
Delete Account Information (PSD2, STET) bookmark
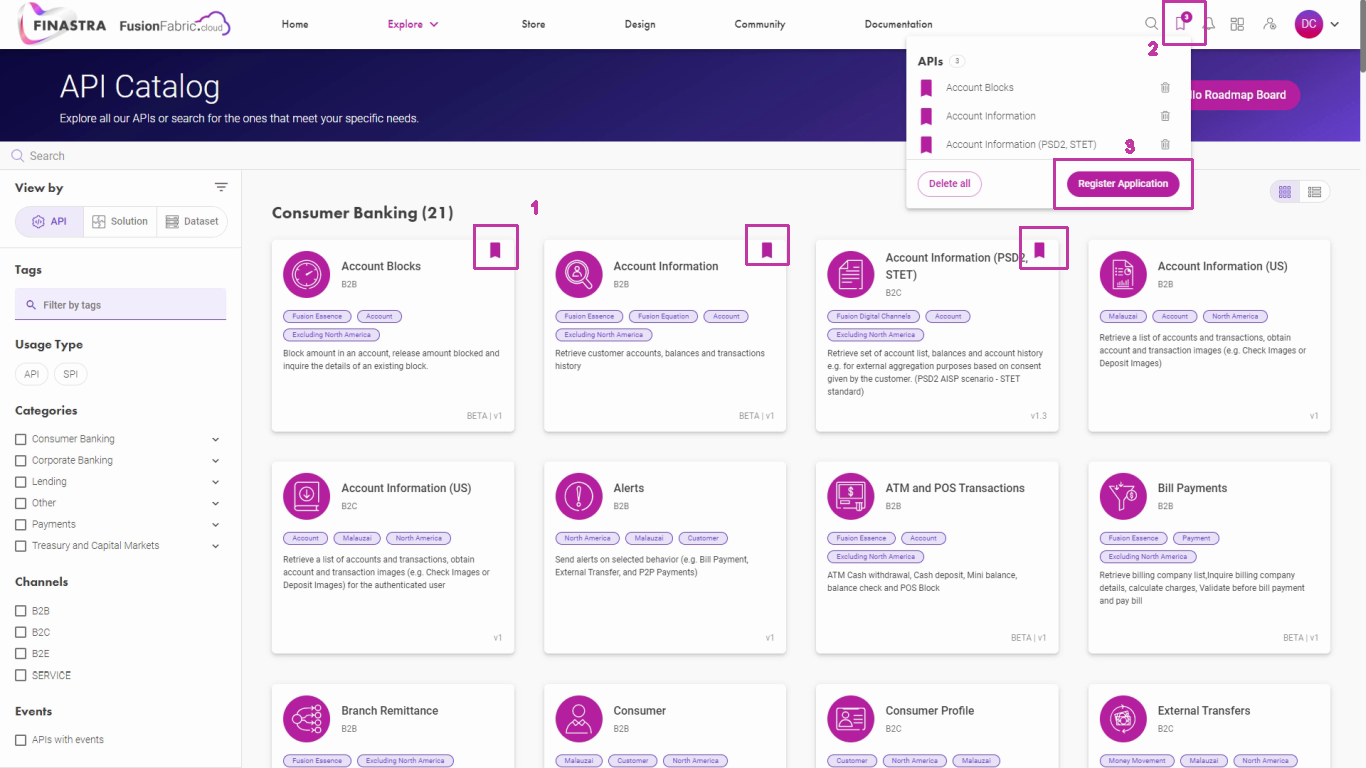[1165, 144]
